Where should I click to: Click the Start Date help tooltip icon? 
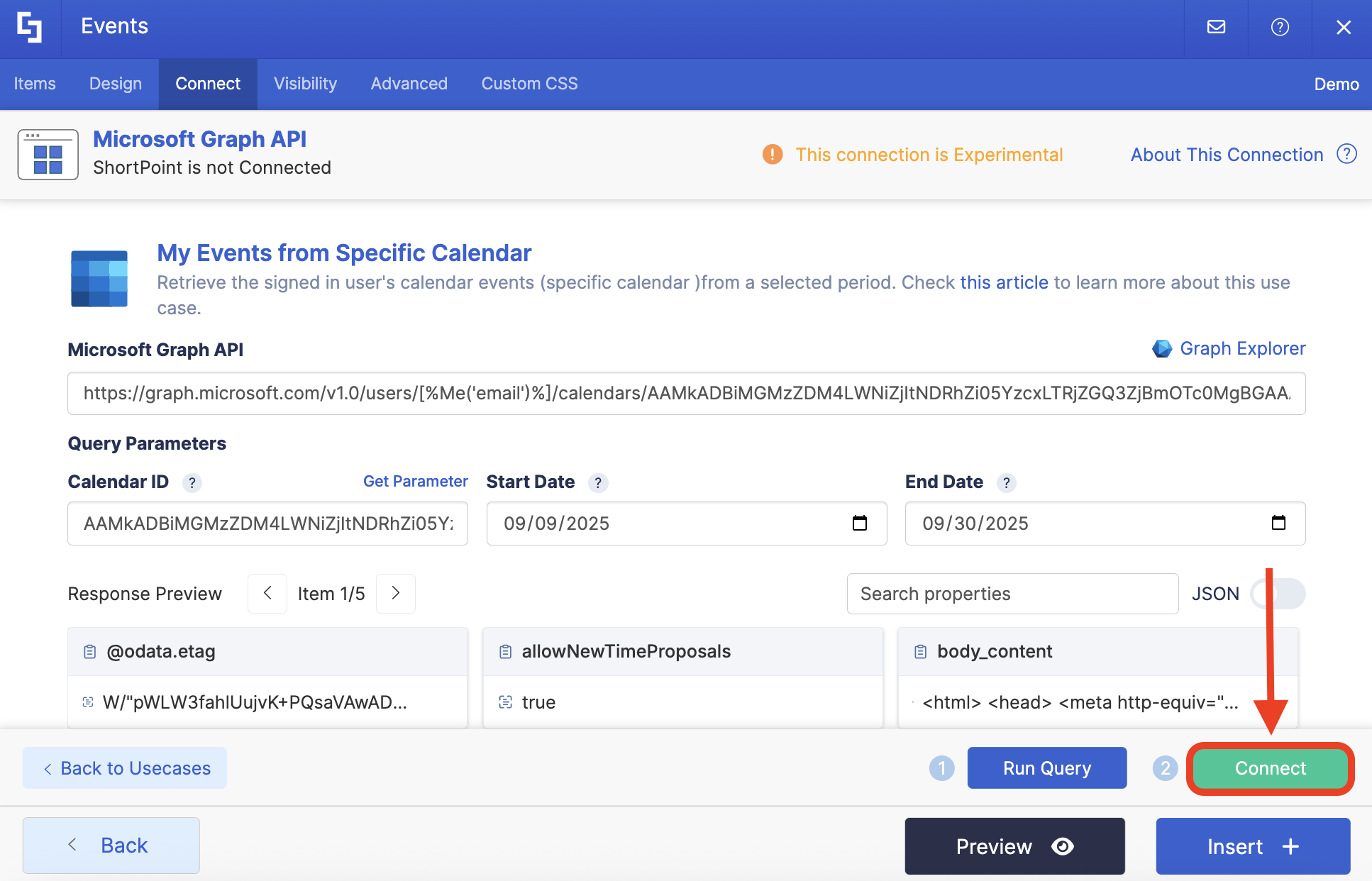click(598, 483)
